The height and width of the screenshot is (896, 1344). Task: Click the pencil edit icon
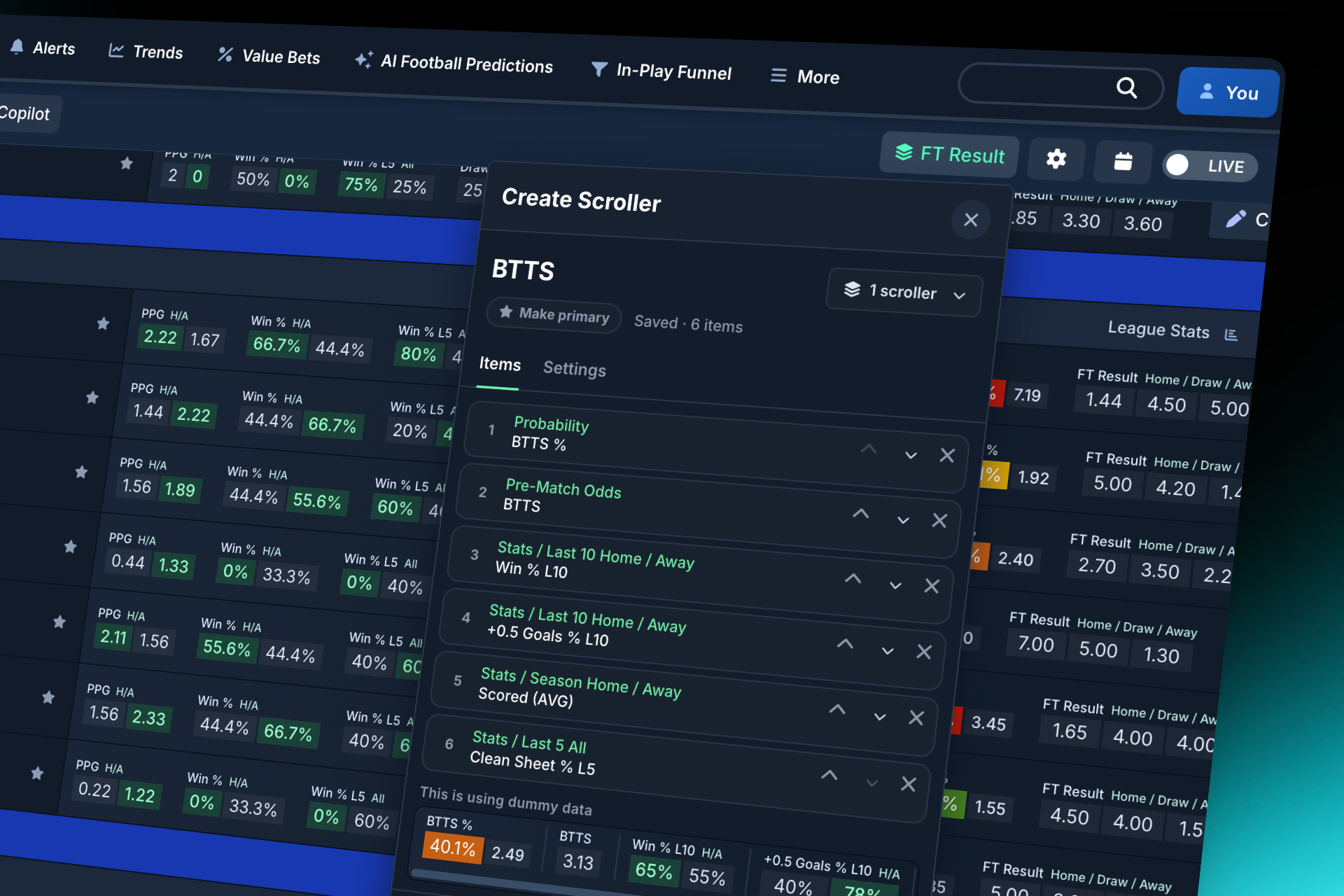1235,219
